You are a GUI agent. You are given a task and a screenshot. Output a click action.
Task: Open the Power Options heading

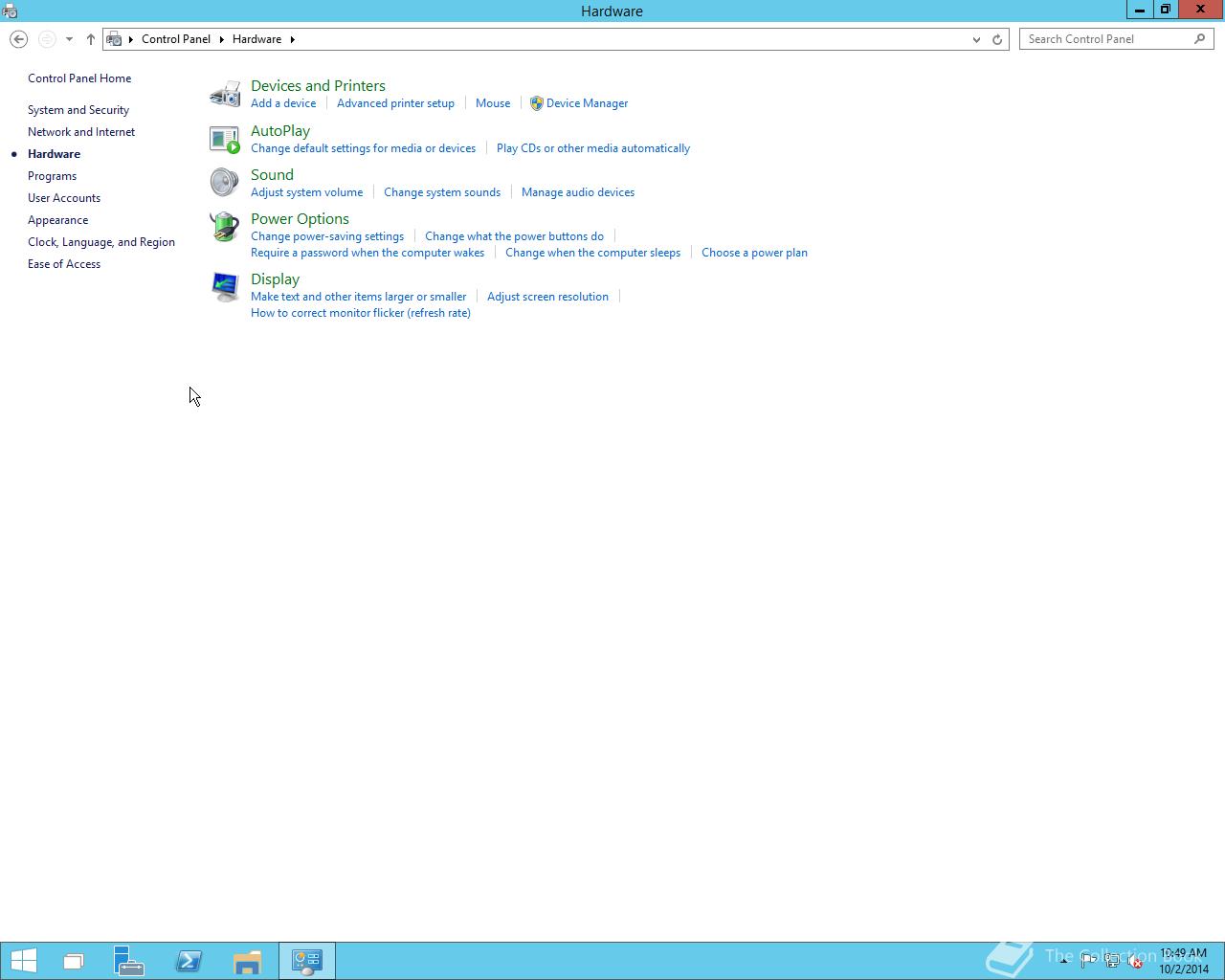(x=300, y=219)
